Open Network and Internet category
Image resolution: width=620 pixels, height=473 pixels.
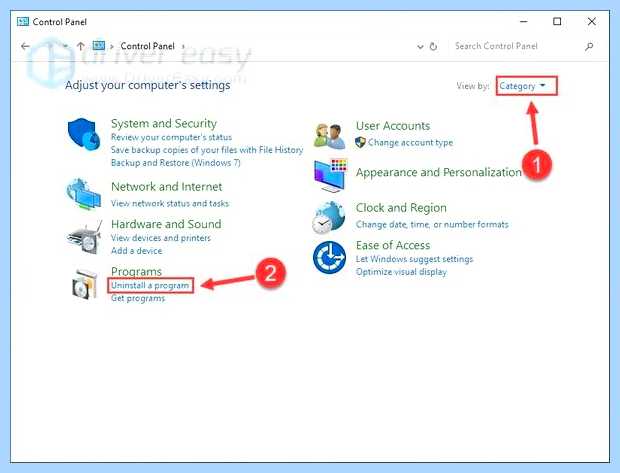tap(166, 187)
